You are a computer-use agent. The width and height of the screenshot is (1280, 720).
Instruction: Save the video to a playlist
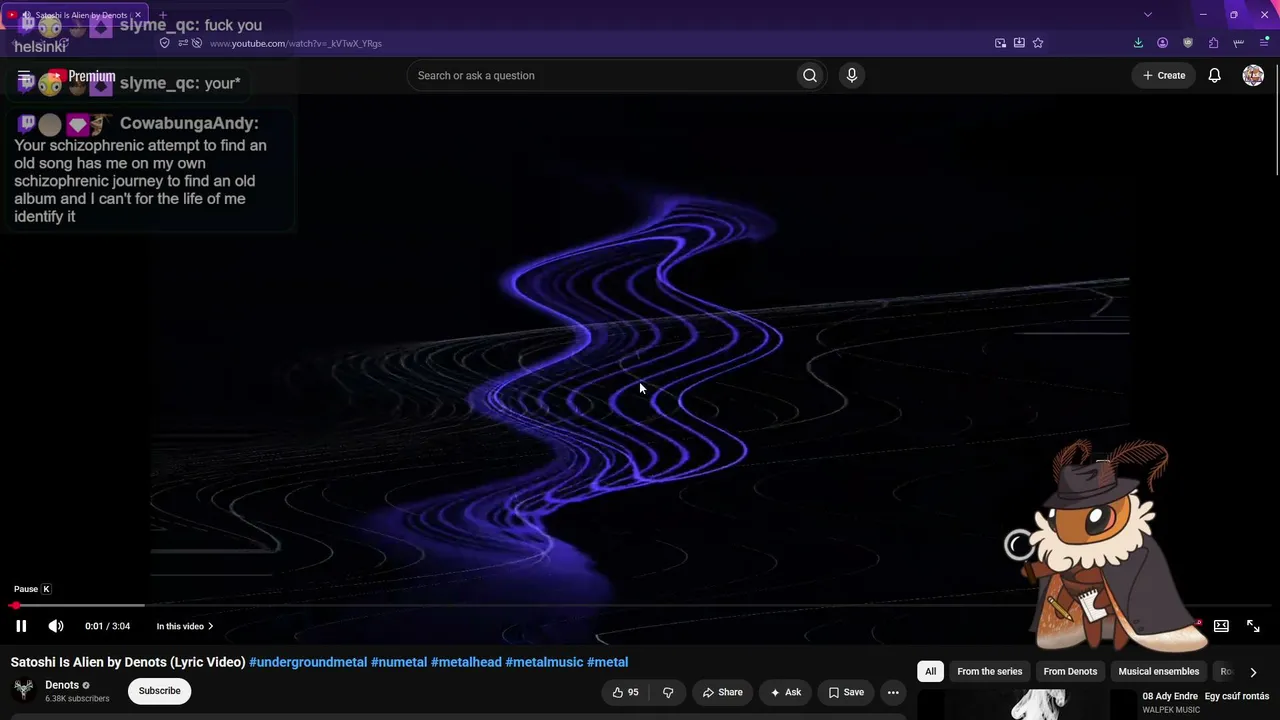tap(846, 692)
